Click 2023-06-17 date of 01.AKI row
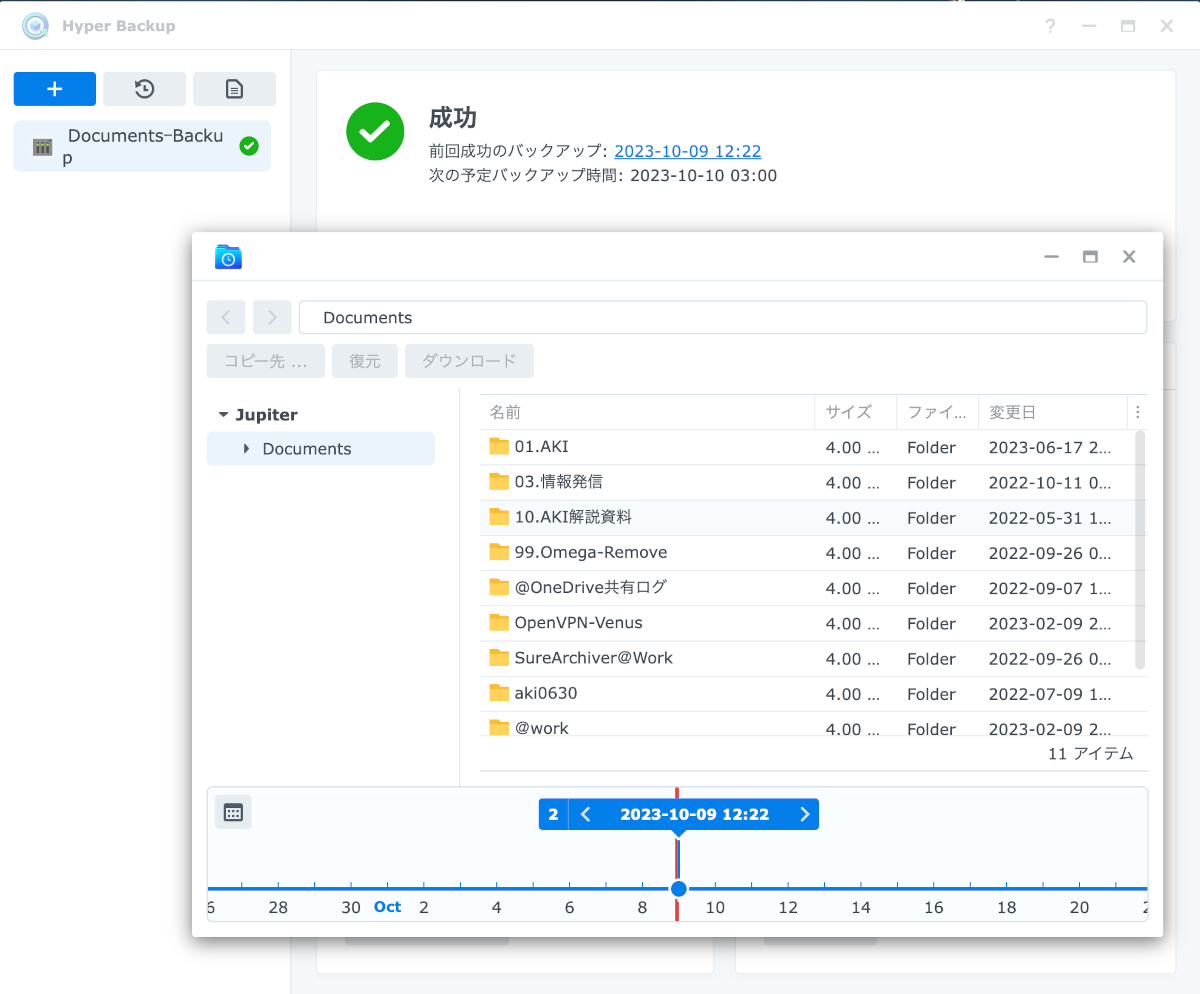The width and height of the screenshot is (1200, 994). [x=1049, y=447]
